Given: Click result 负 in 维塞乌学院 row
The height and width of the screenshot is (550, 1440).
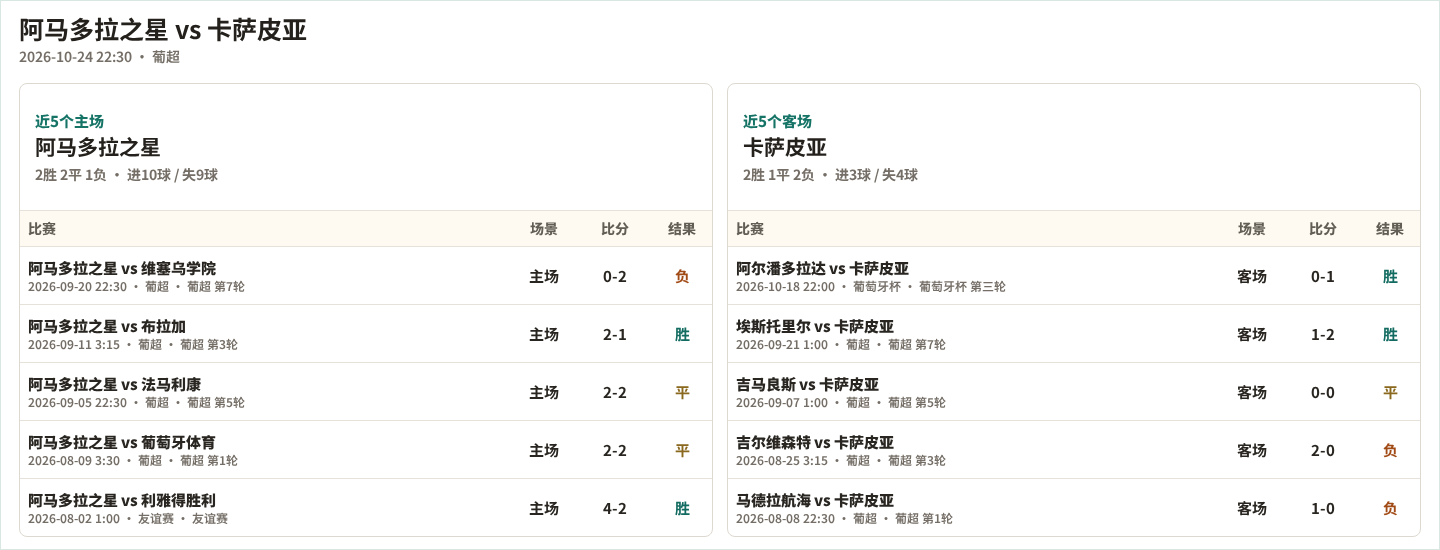Looking at the screenshot, I should (682, 276).
